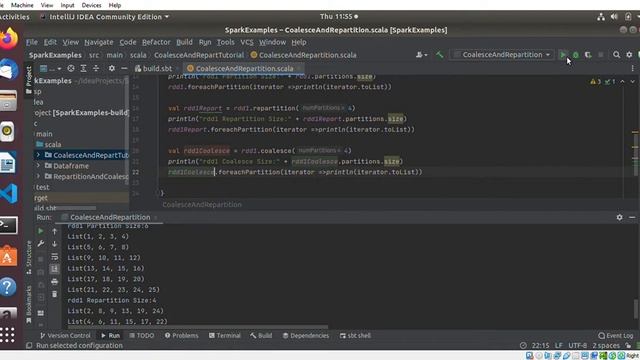
Task: Open the run configuration dropdown CoalesceAndRepartition
Action: coord(502,55)
